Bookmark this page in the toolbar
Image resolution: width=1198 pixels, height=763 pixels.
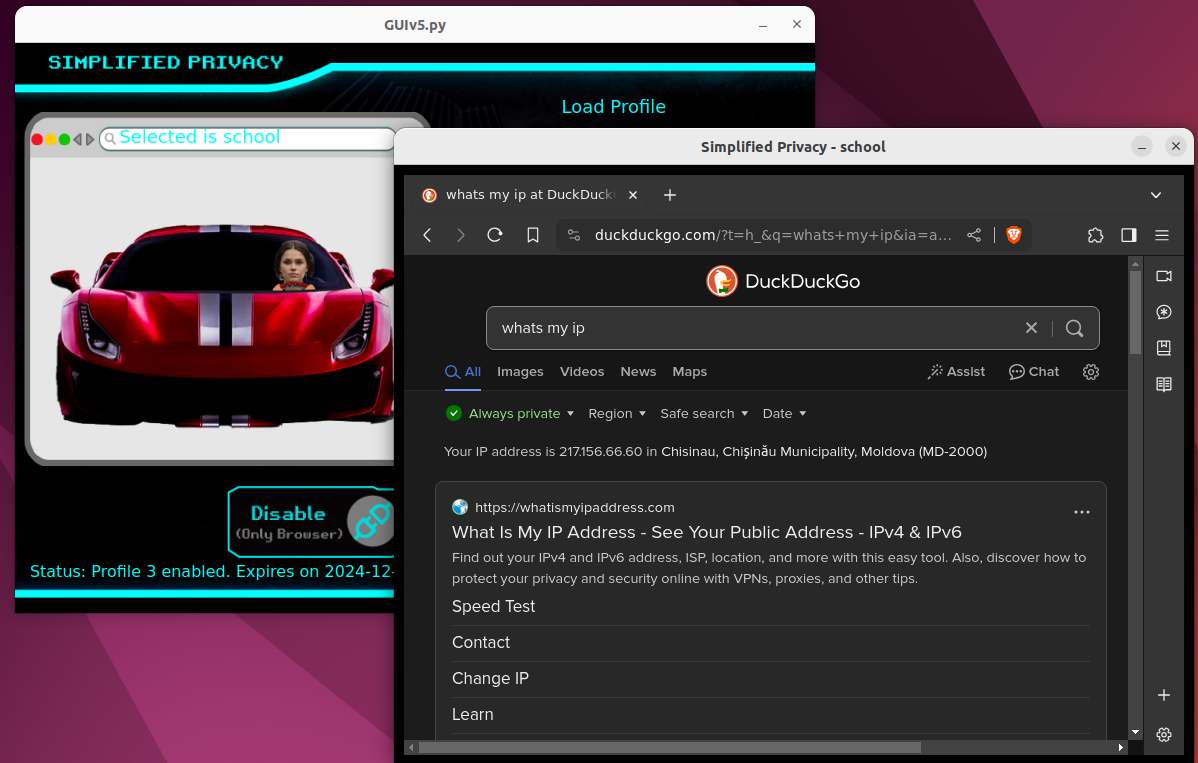[533, 235]
